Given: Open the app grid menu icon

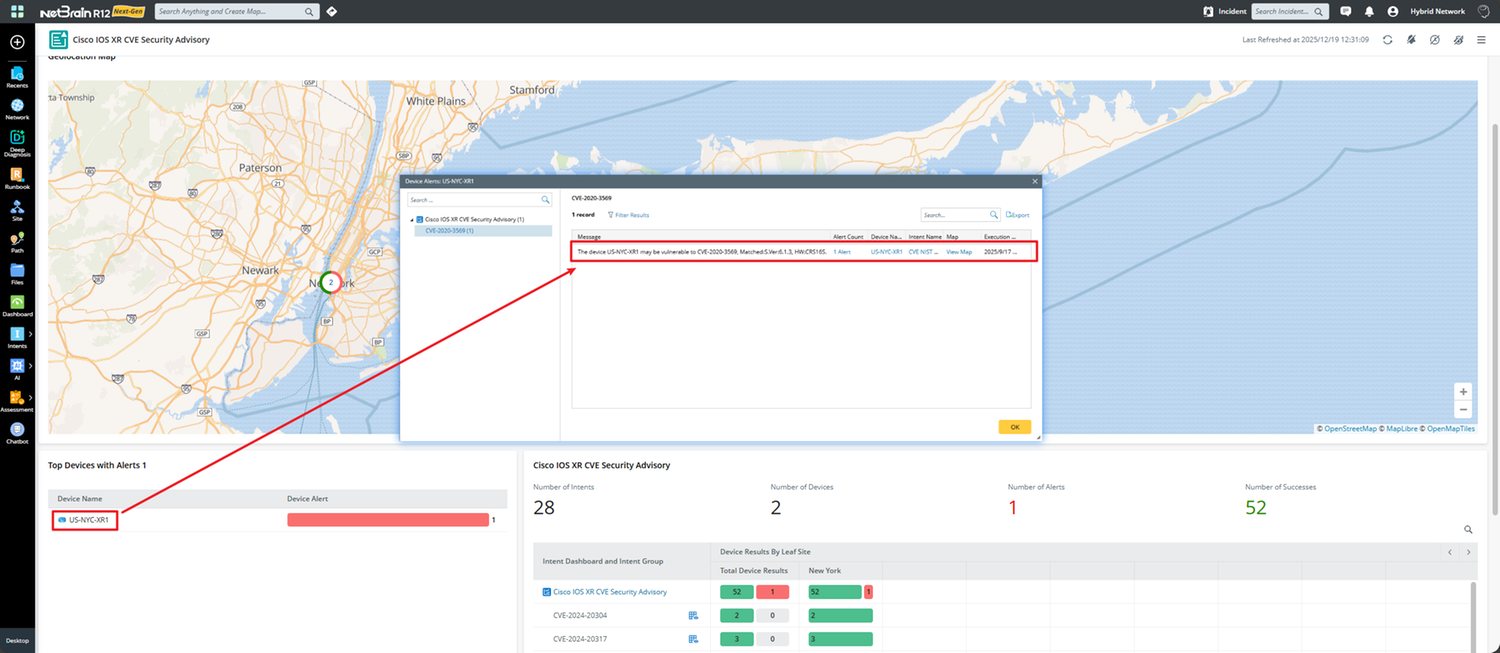Looking at the screenshot, I should click(x=17, y=11).
